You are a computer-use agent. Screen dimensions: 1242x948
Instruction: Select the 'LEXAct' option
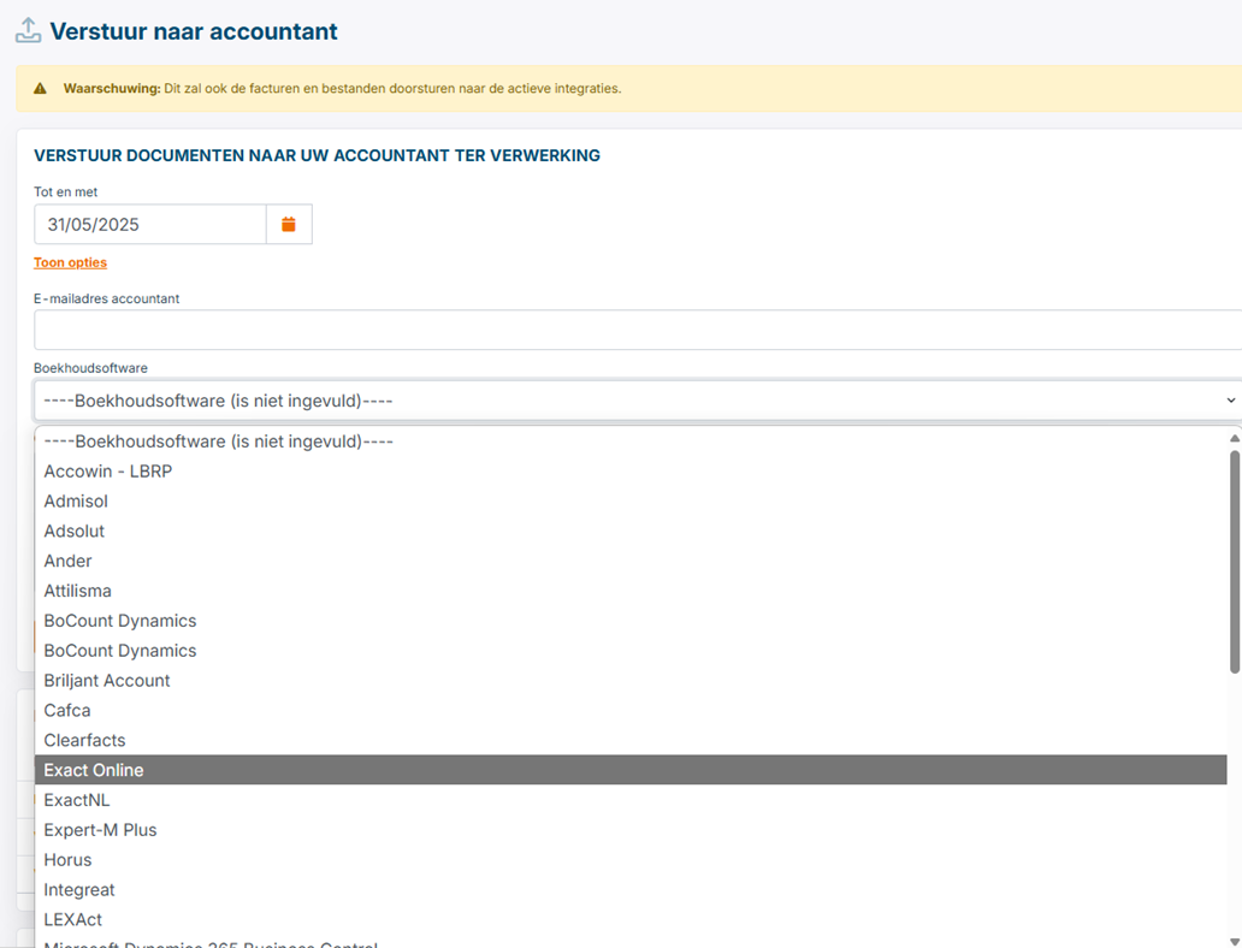tap(73, 920)
